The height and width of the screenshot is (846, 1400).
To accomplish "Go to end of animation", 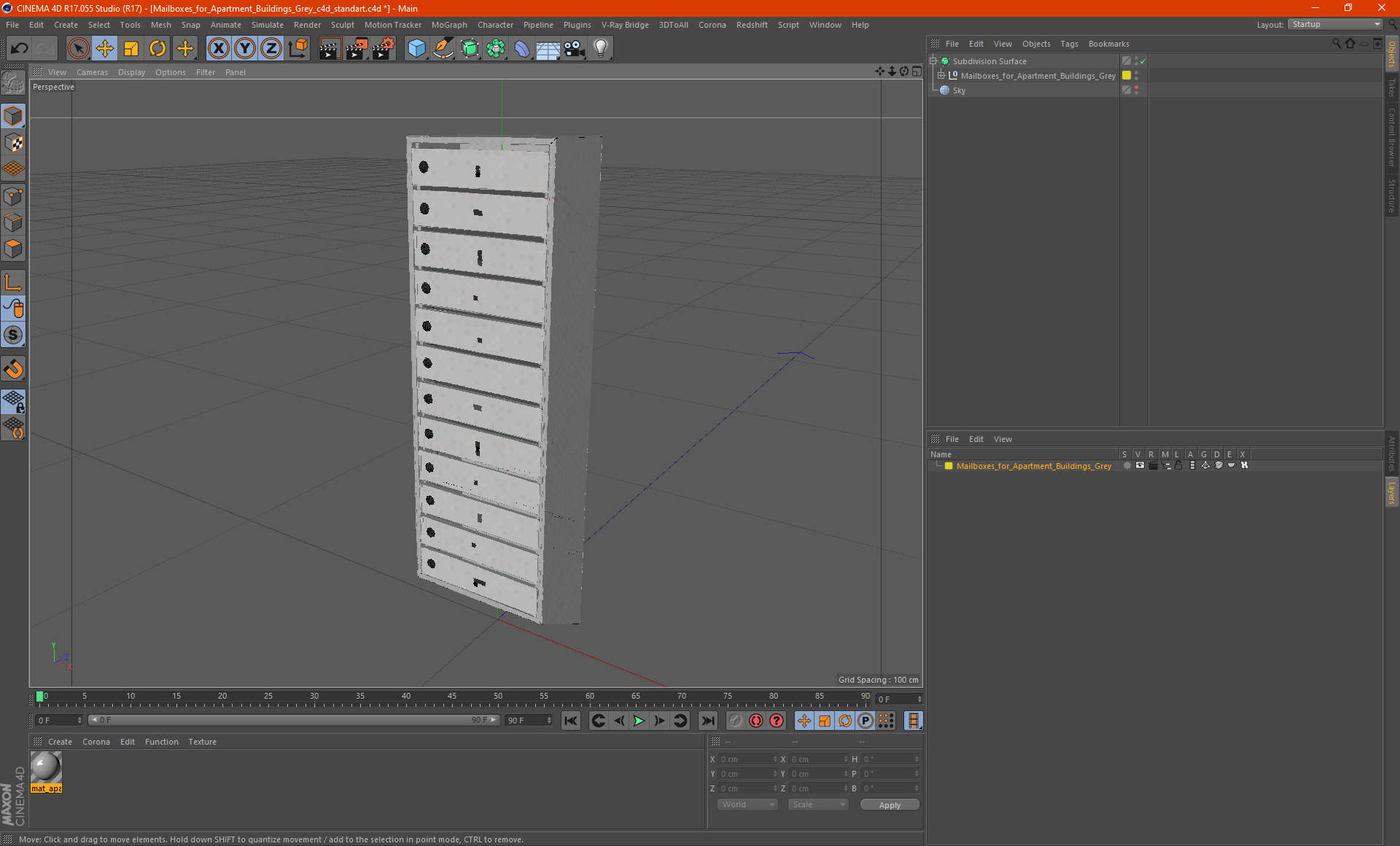I will tap(708, 721).
